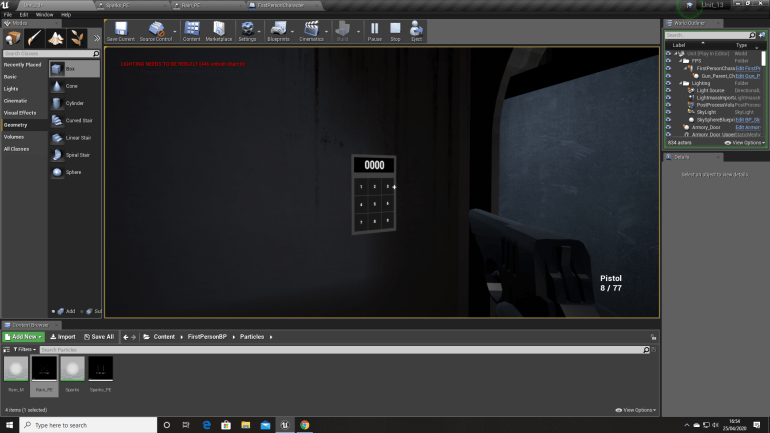Toggle visibility of Light Source
770x433 pixels.
tap(668, 90)
